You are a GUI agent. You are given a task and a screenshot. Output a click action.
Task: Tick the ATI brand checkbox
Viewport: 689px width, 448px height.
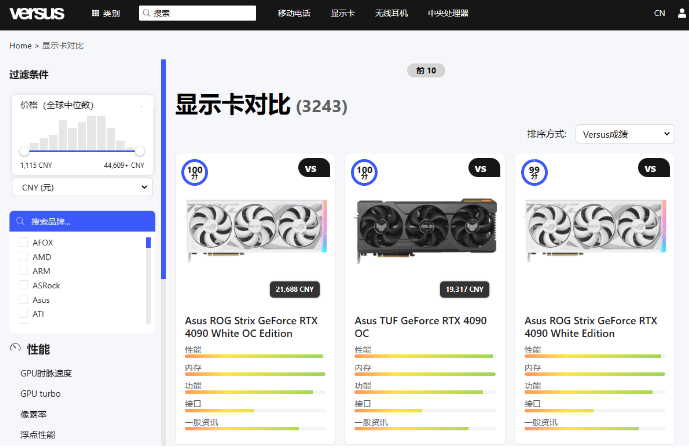pyautogui.click(x=23, y=314)
